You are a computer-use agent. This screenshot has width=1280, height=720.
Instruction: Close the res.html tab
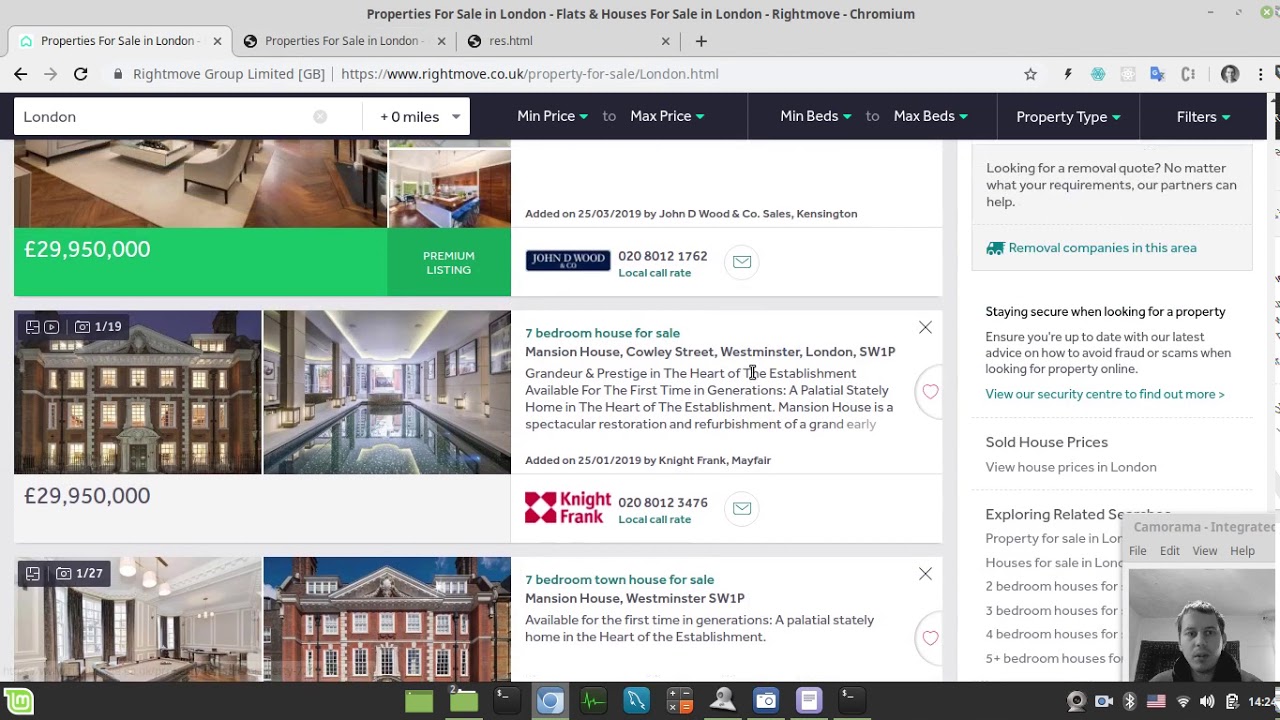point(666,41)
